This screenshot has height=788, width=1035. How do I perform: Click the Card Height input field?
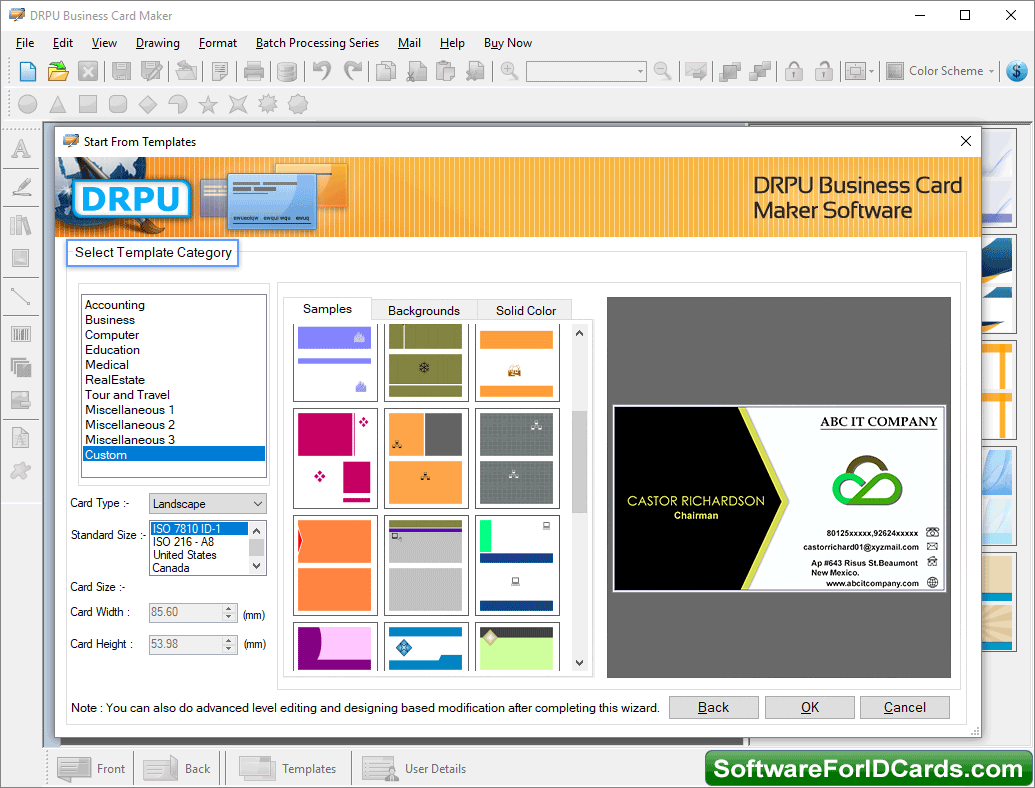186,644
